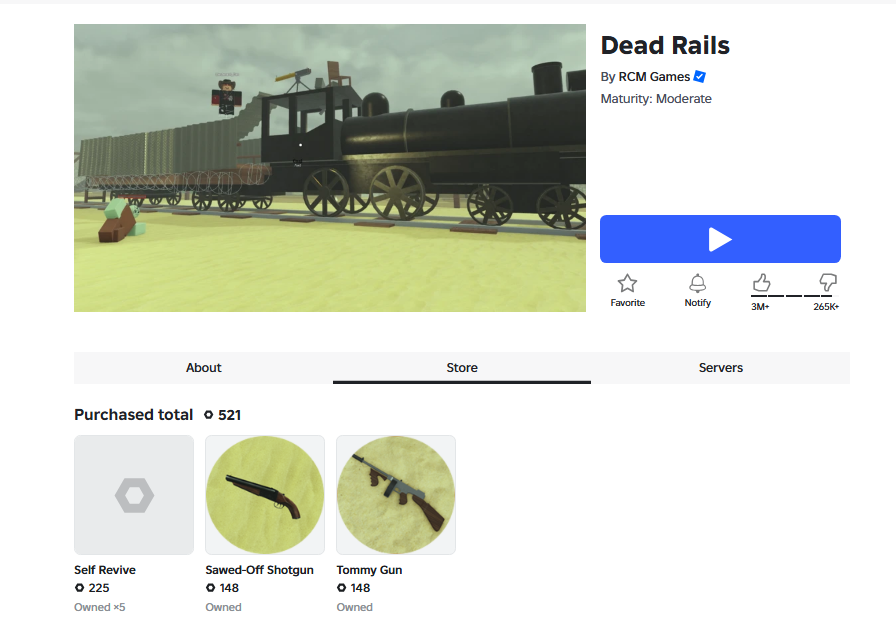This screenshot has height=632, width=896.
Task: Click the Sawed-Off Shotgun item name
Action: pos(259,570)
